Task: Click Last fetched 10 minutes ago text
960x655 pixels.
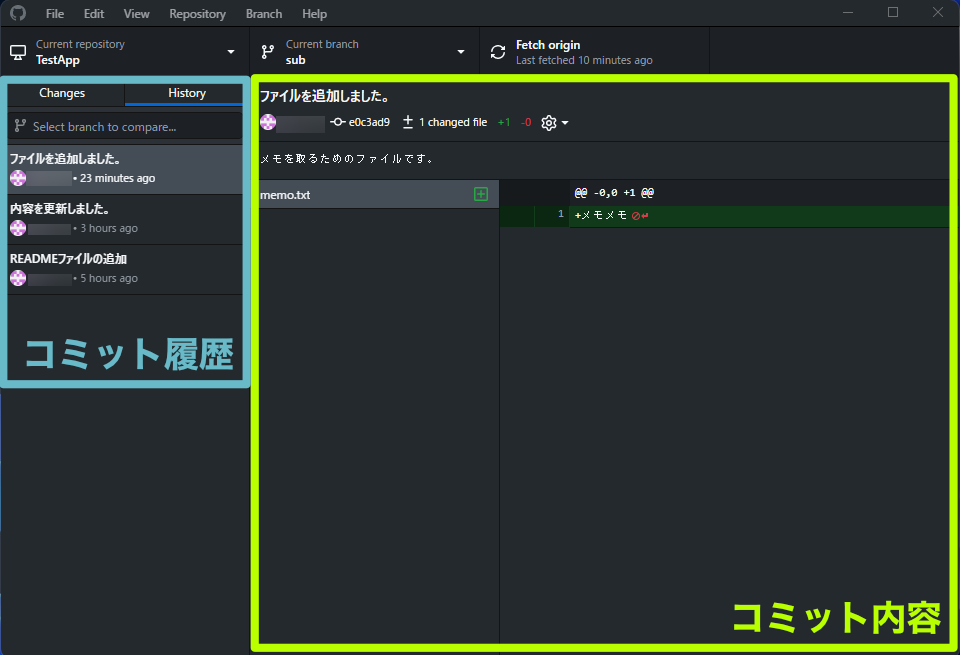Action: click(x=584, y=60)
